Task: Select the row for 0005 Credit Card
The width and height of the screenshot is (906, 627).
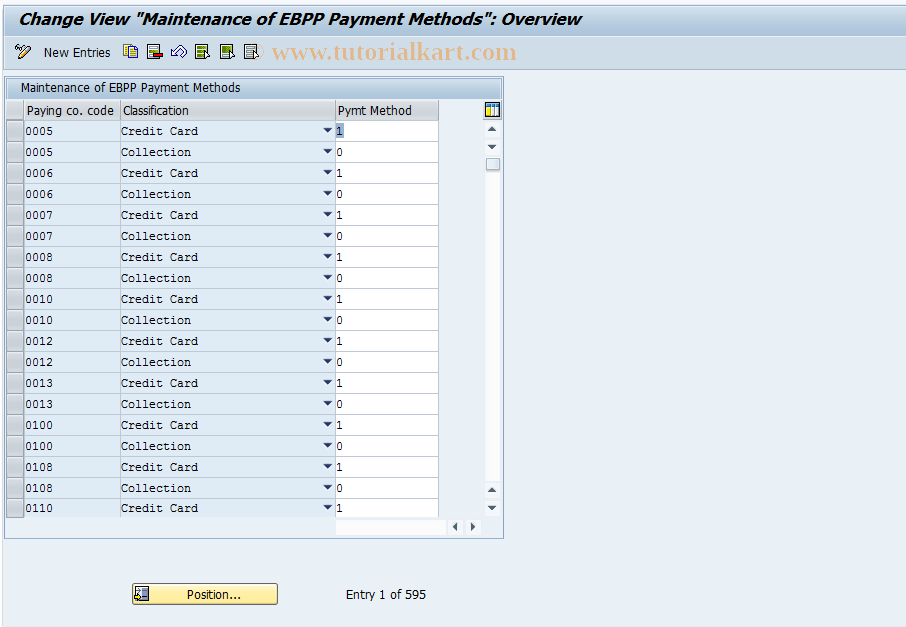Action: (x=15, y=131)
